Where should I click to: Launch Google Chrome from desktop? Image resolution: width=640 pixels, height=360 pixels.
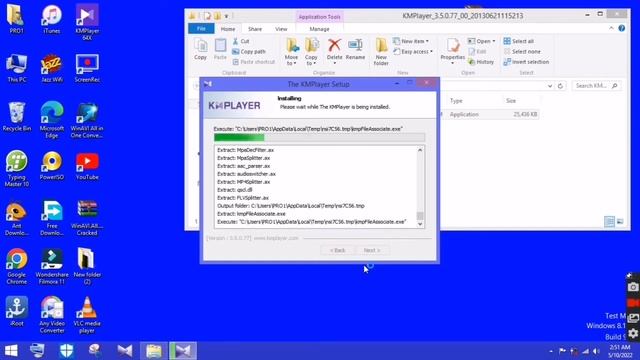click(x=16, y=266)
